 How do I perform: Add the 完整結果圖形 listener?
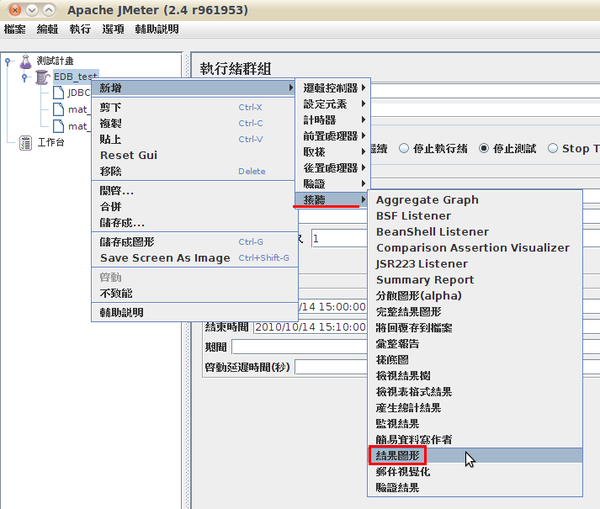475,312
